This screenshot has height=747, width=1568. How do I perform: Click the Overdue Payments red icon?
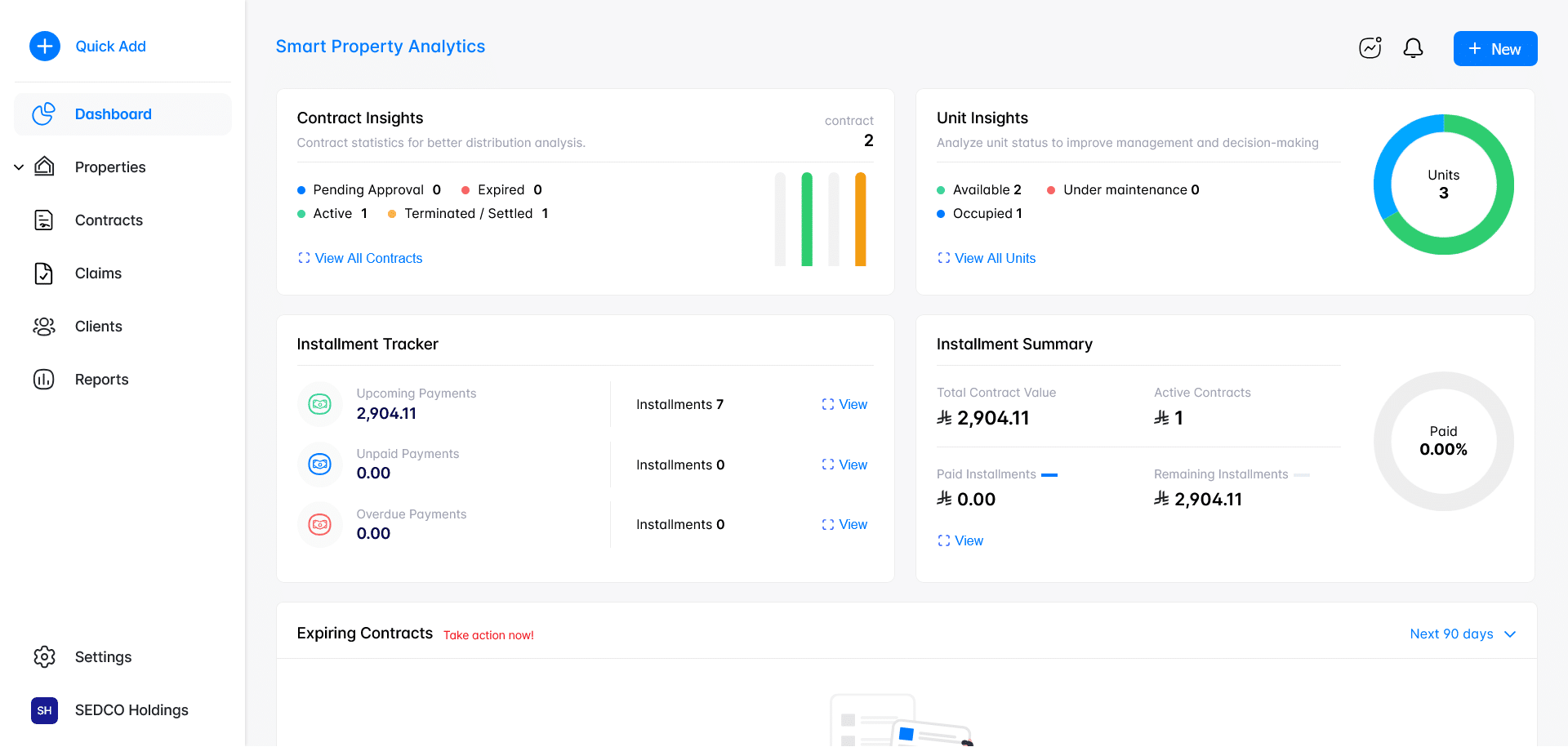tap(320, 524)
